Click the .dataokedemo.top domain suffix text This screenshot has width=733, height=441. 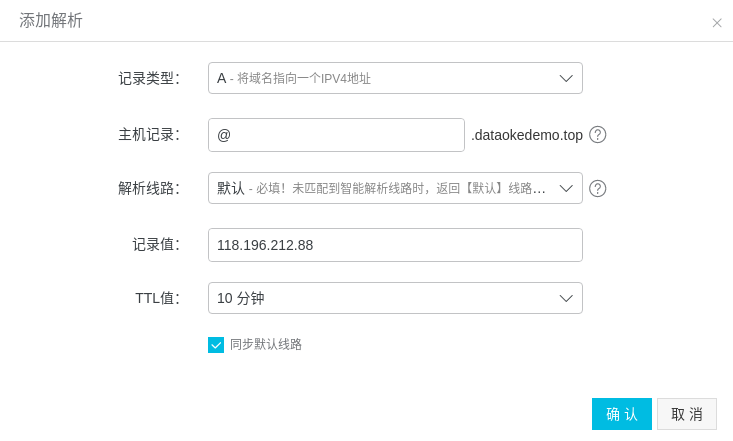coord(527,135)
